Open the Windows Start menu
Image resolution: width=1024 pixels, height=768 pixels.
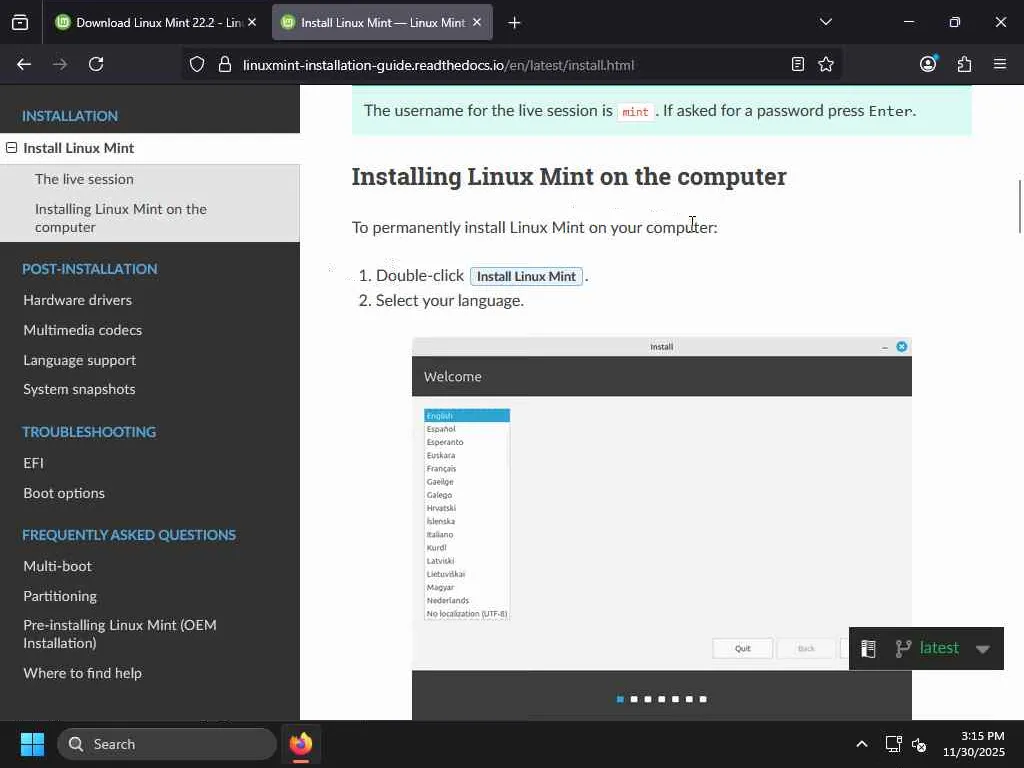pyautogui.click(x=32, y=744)
